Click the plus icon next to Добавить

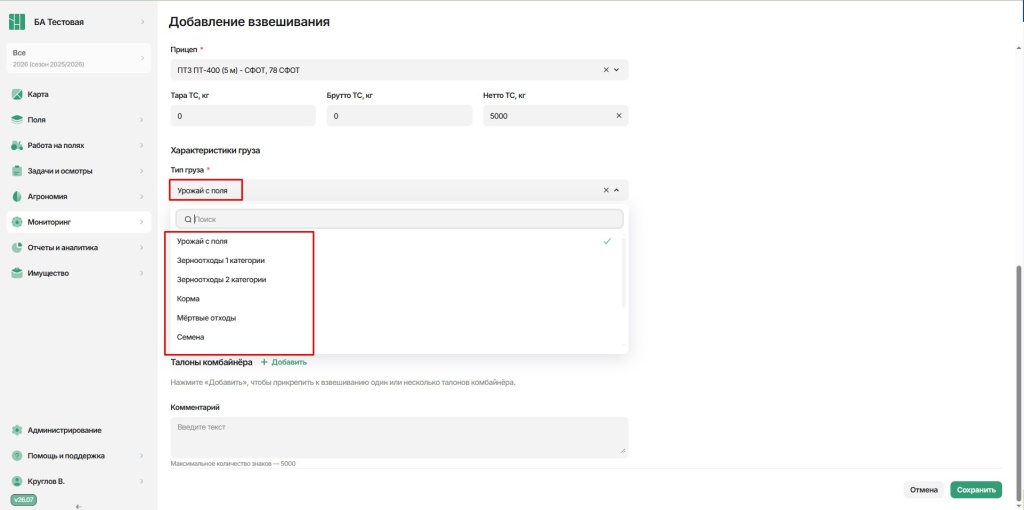coord(264,362)
